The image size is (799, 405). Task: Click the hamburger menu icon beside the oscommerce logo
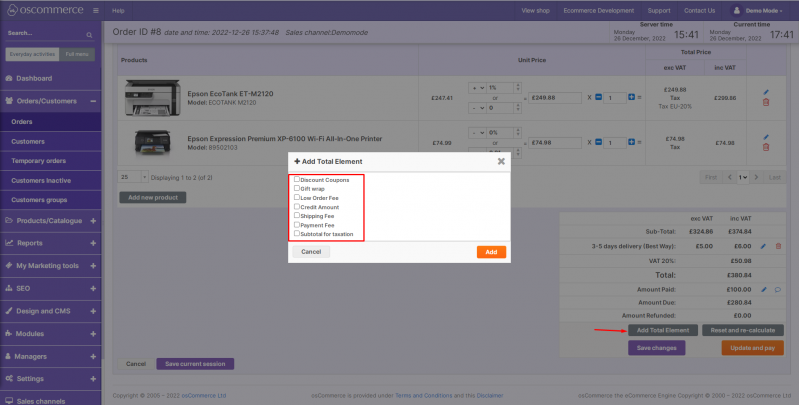(94, 10)
